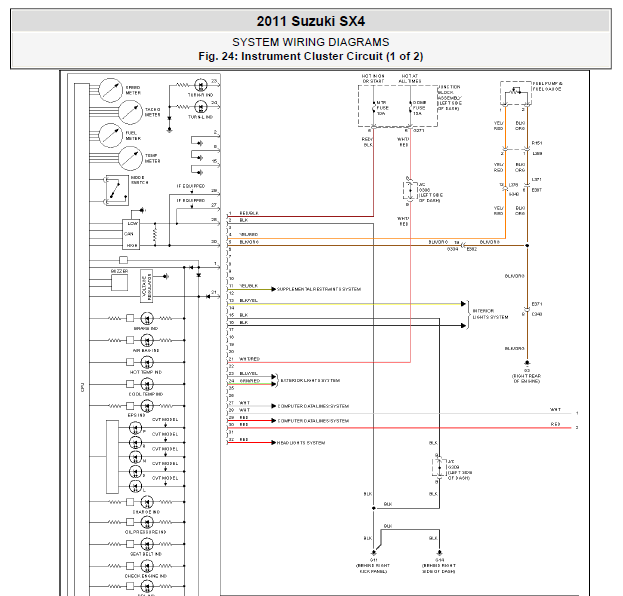Click the J/C connector symbol on the WHT/RED wire
The image size is (623, 596).
tap(410, 191)
